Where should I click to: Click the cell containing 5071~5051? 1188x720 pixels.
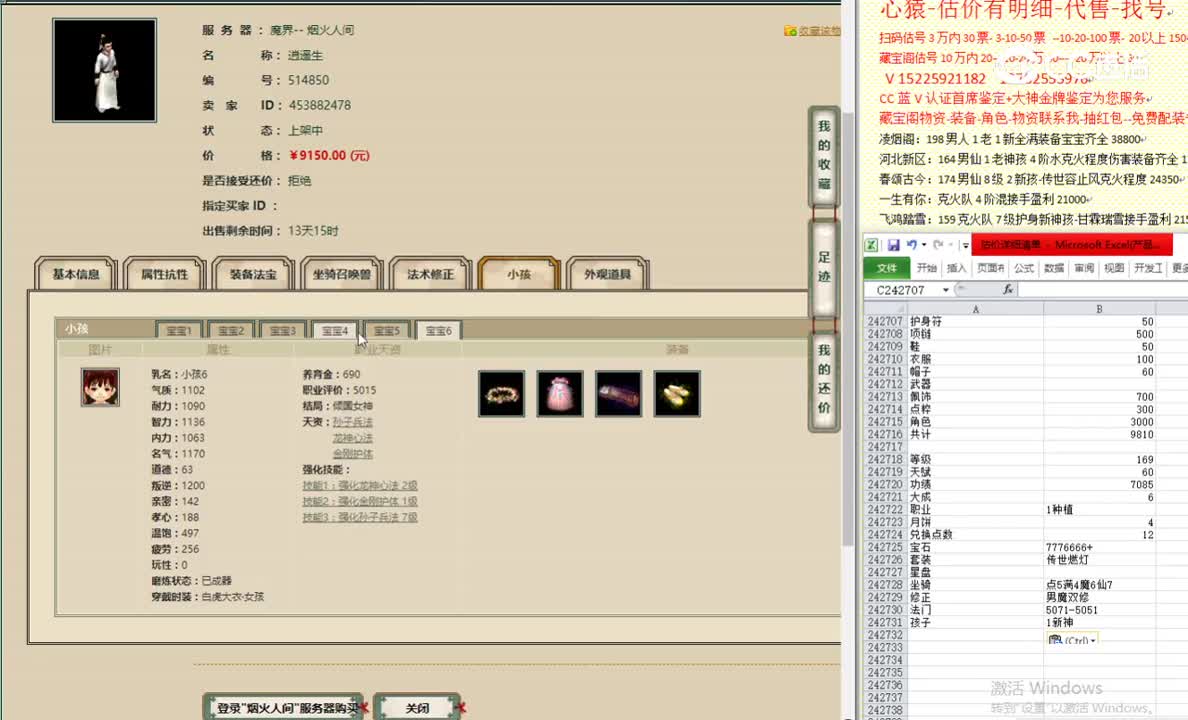point(1099,609)
